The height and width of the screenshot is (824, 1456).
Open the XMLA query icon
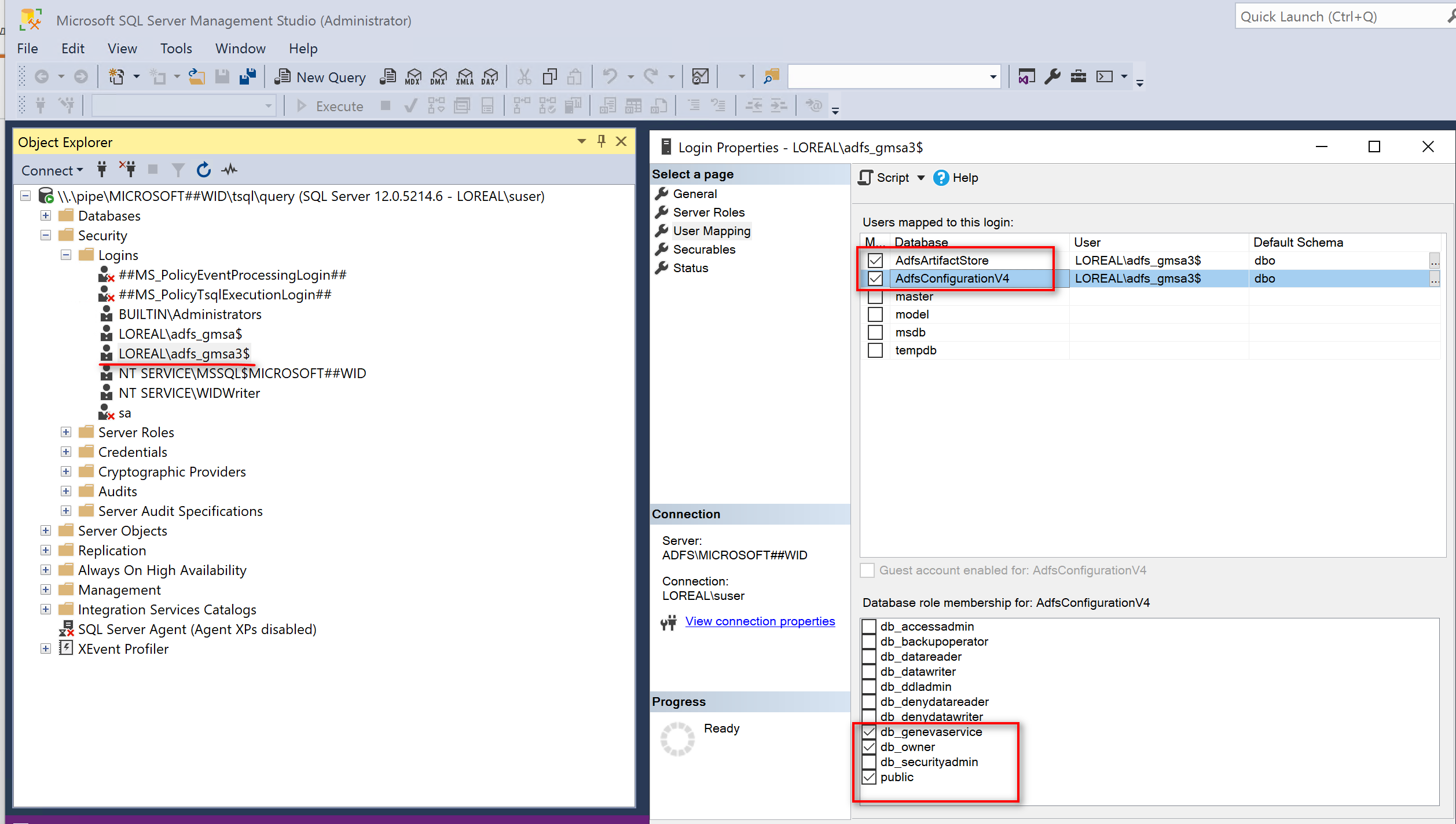465,76
